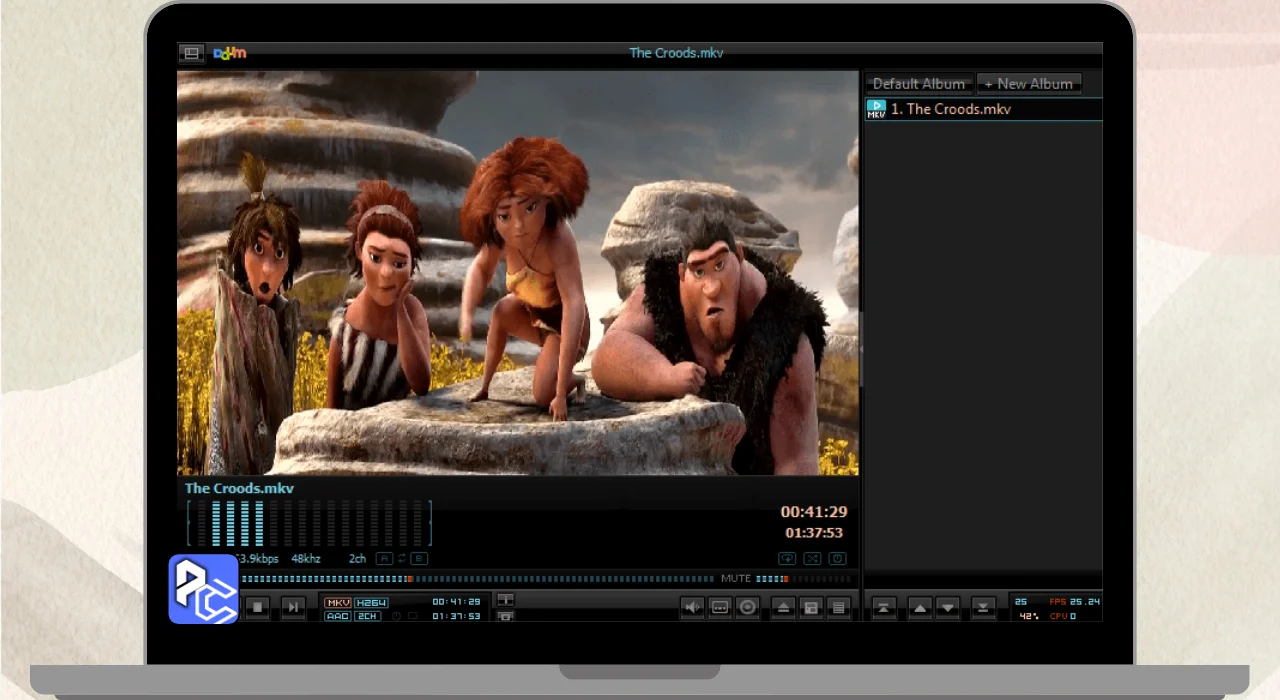
Task: Switch to the Default Album tab
Action: coord(919,84)
